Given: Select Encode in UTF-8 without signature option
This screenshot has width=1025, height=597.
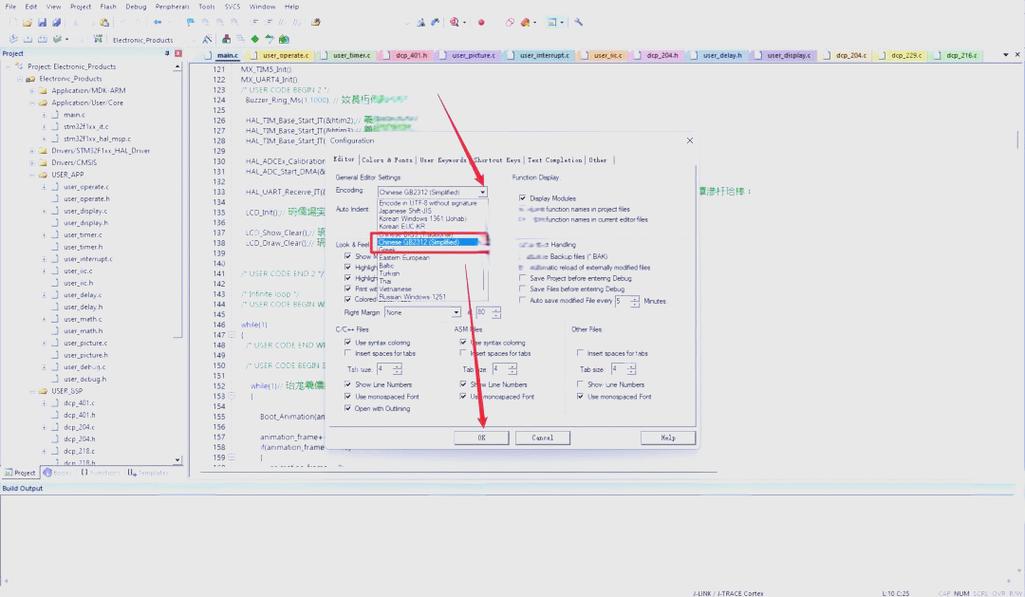Looking at the screenshot, I should pos(428,203).
